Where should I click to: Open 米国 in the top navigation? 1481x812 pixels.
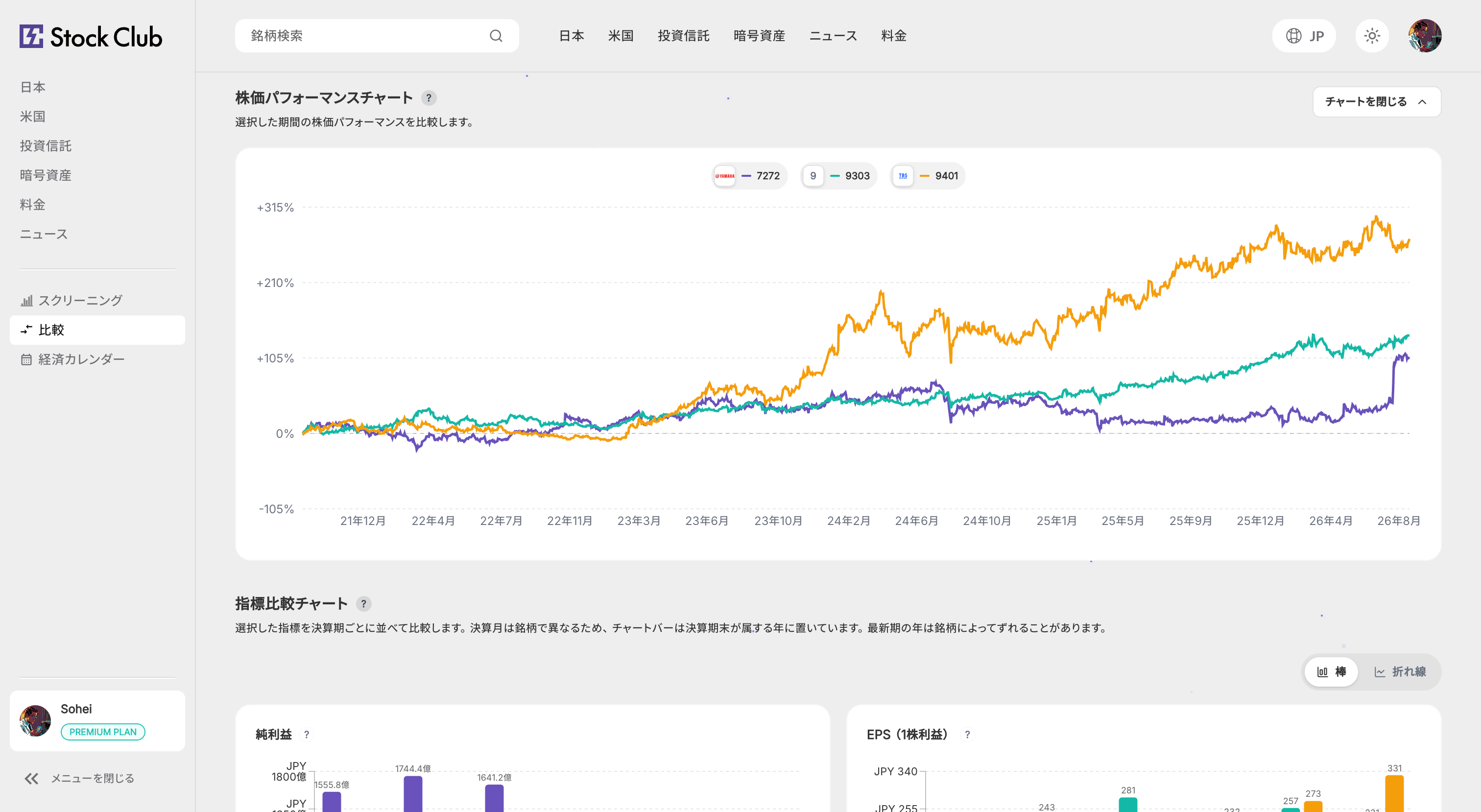(621, 36)
